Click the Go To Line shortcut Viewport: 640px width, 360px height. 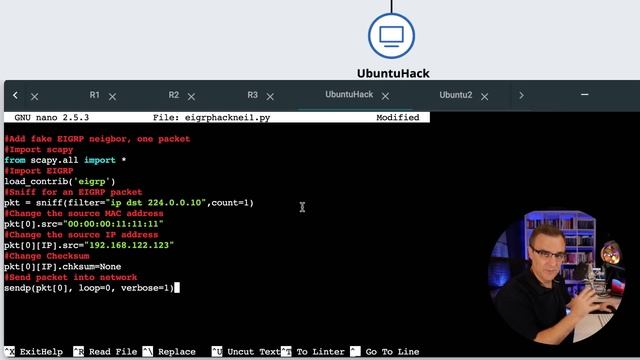(x=384, y=351)
